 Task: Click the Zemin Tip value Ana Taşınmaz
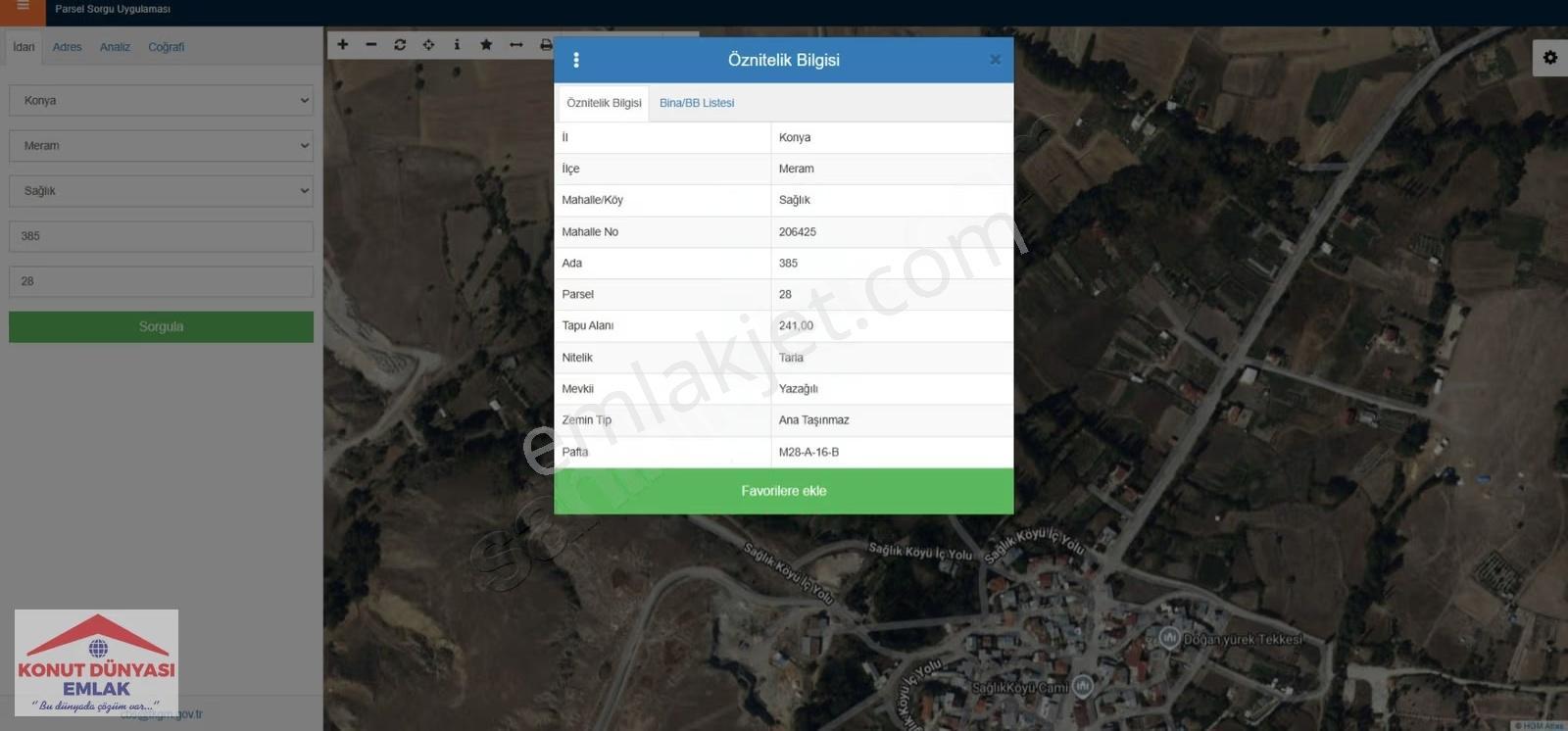tap(813, 420)
